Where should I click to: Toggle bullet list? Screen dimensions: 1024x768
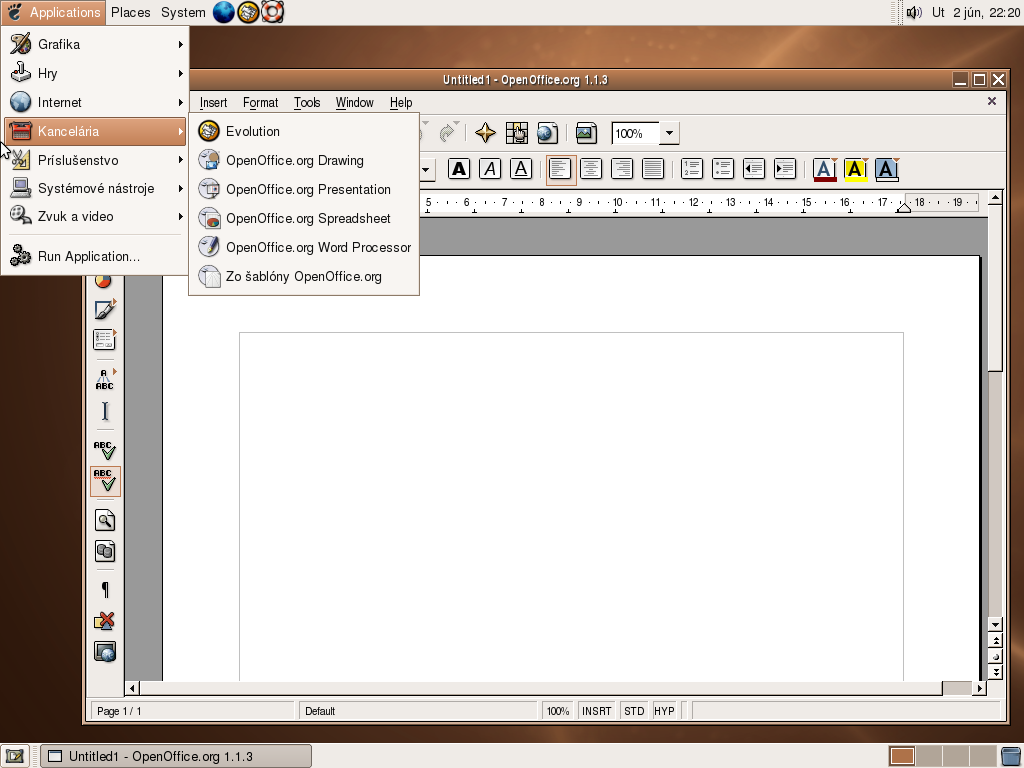point(722,169)
